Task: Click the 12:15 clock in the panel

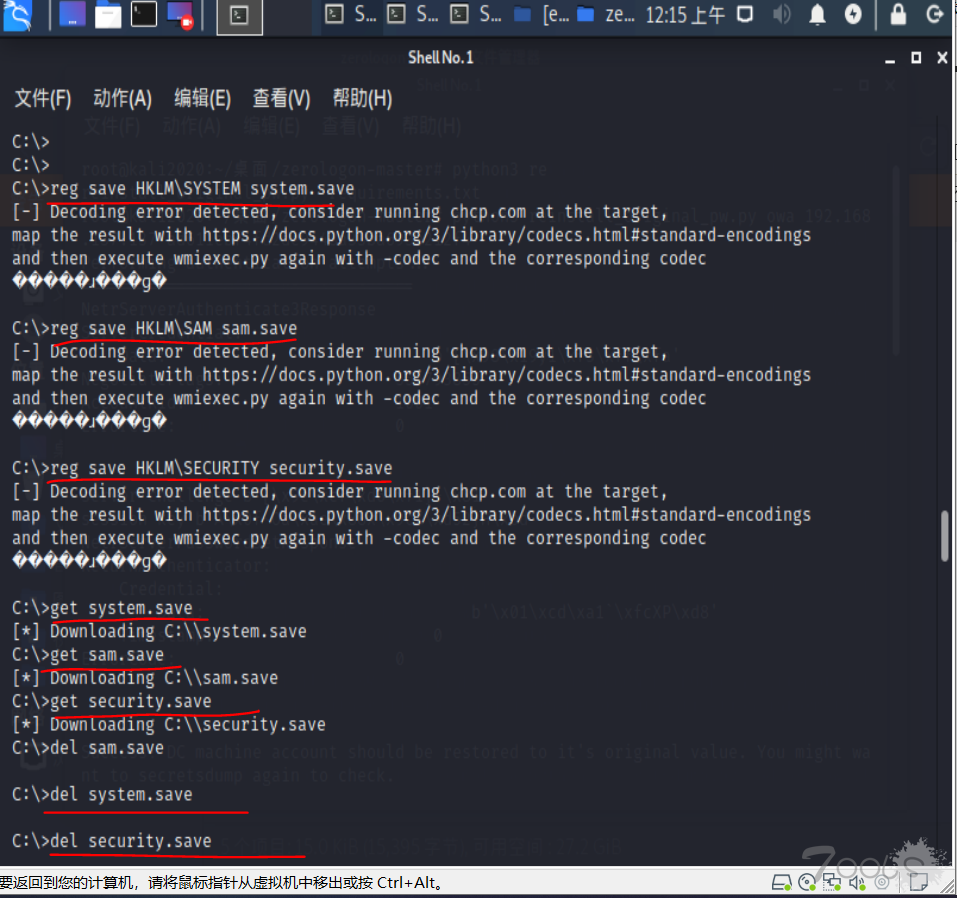Action: click(685, 15)
